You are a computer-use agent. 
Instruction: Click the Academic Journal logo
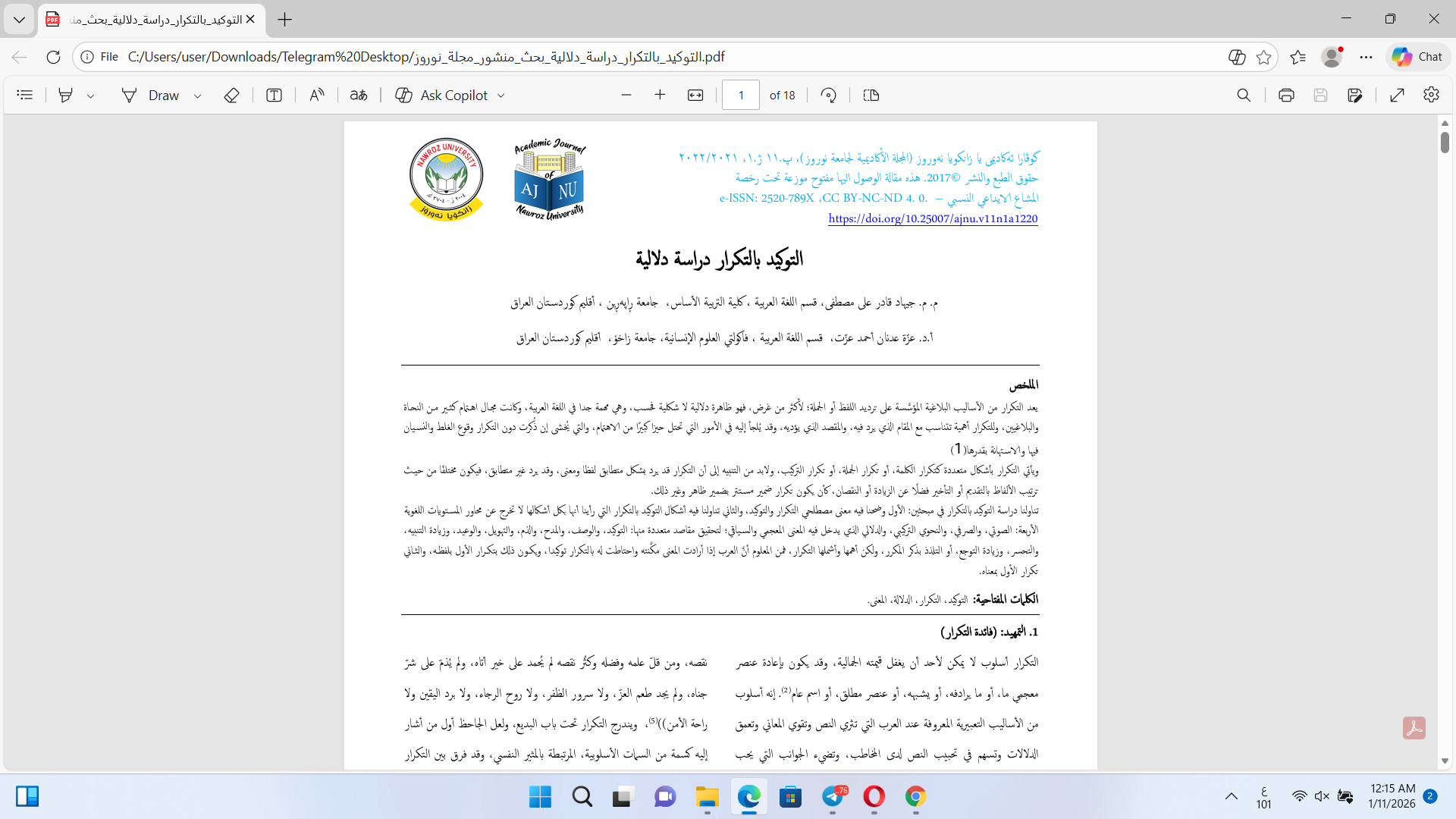[x=550, y=179]
